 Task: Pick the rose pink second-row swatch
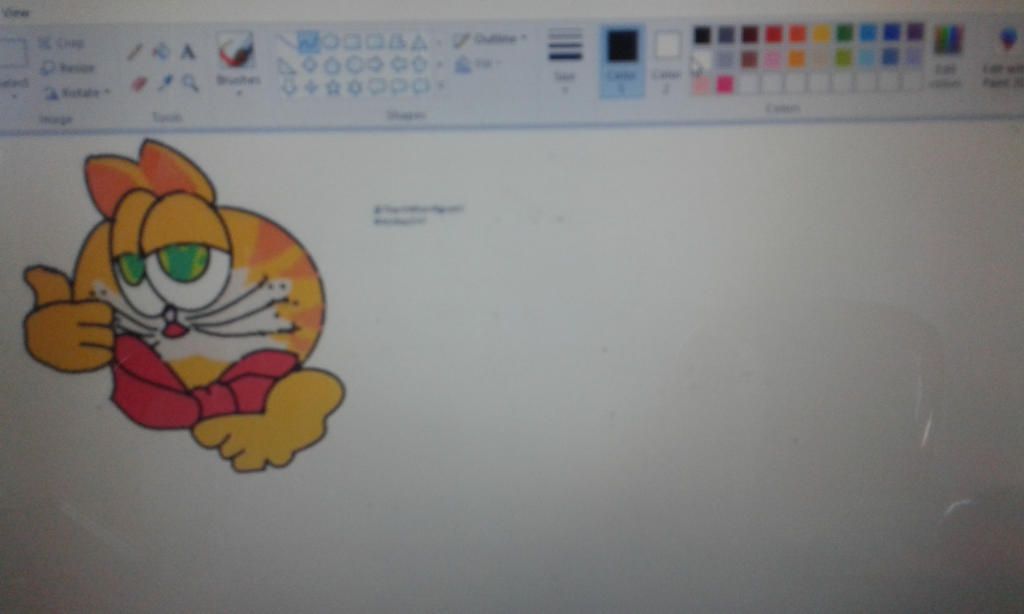click(774, 59)
